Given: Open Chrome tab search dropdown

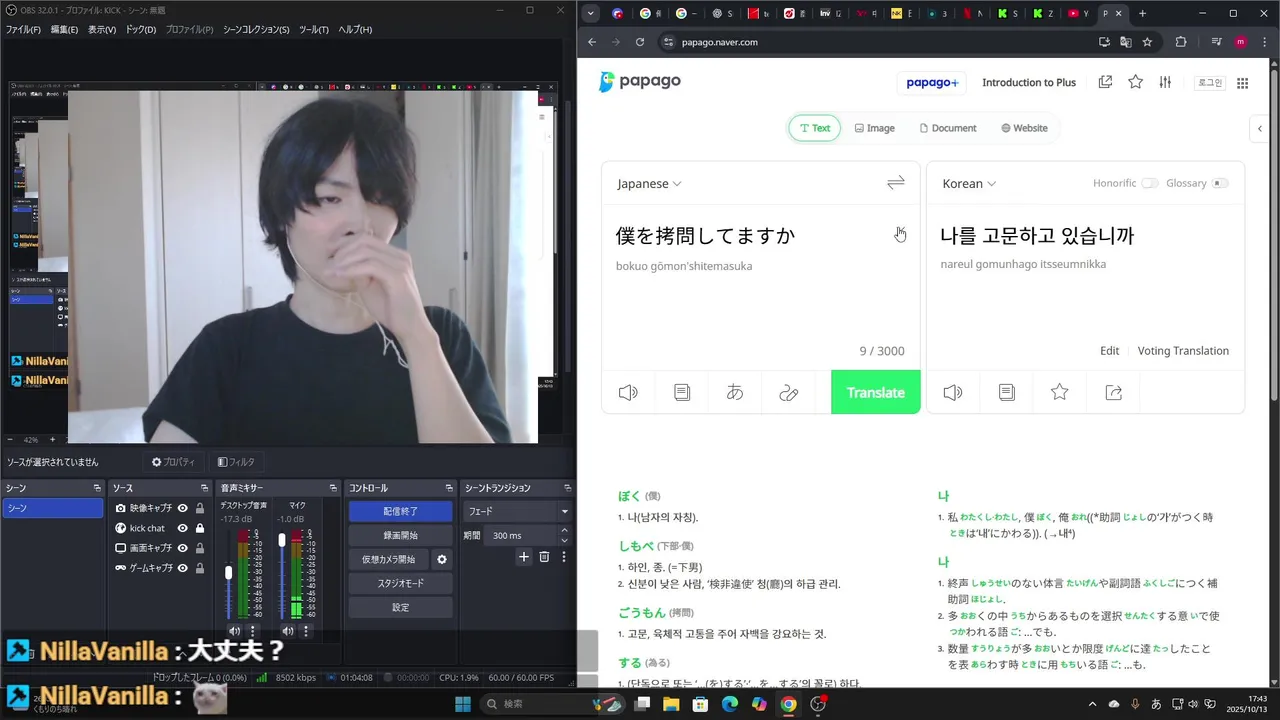Looking at the screenshot, I should pos(591,13).
